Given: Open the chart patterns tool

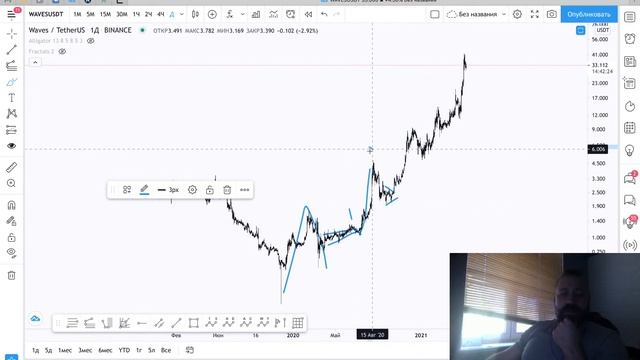Looking at the screenshot, I should 11,114.
